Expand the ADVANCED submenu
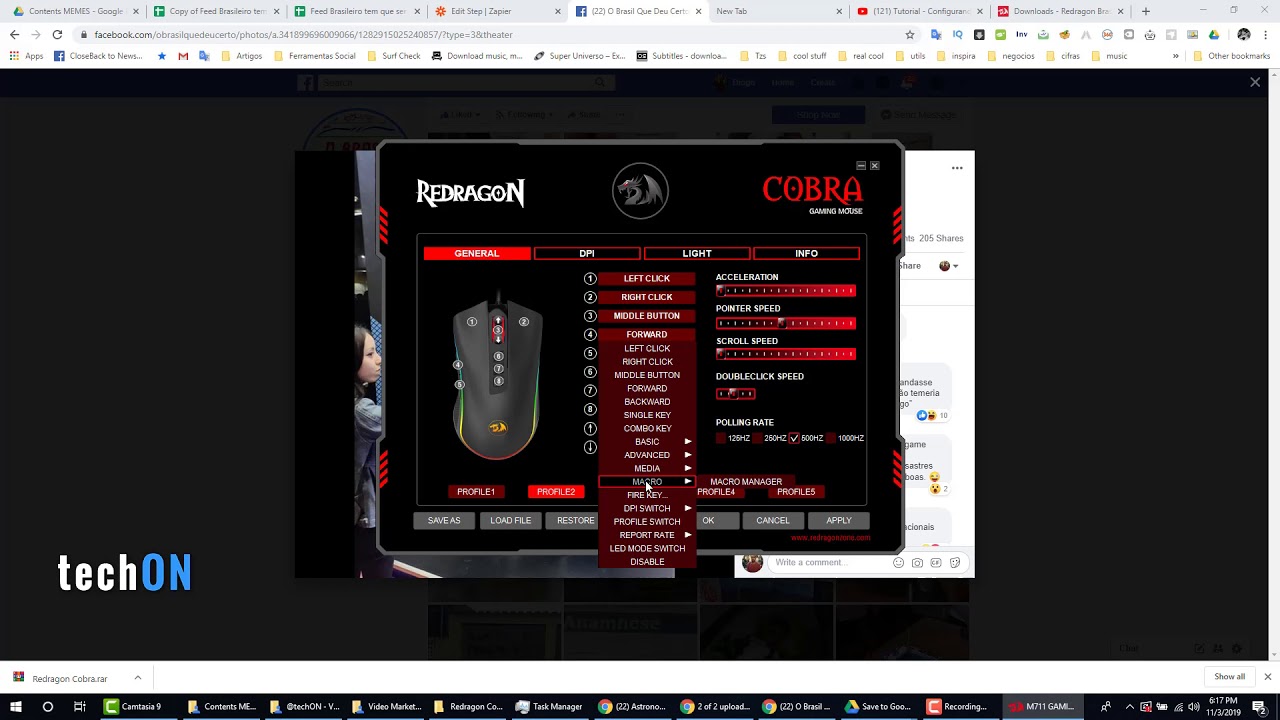This screenshot has height=720, width=1280. tap(647, 455)
